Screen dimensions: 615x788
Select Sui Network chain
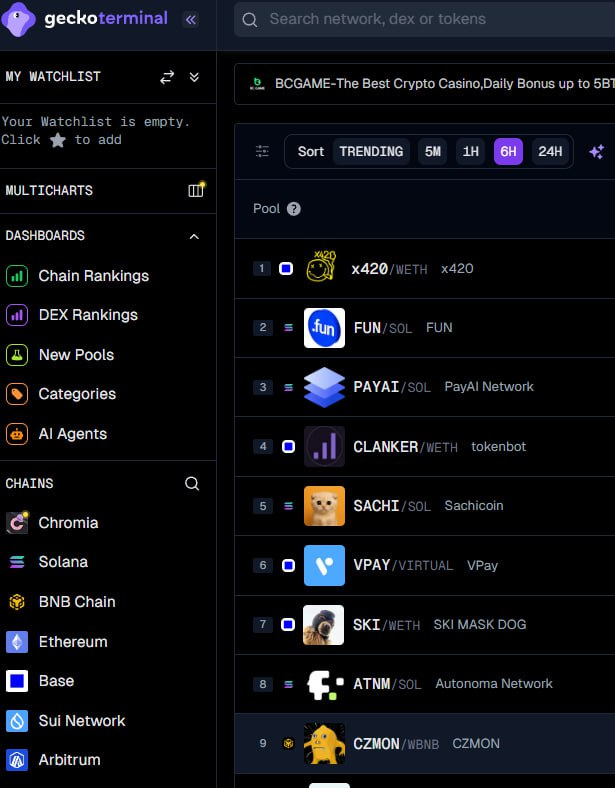point(82,721)
